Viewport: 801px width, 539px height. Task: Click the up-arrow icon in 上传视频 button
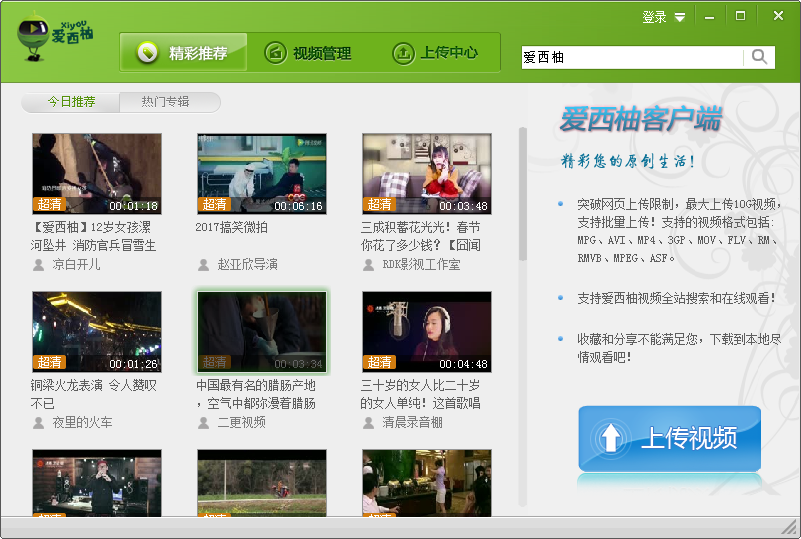(x=610, y=438)
